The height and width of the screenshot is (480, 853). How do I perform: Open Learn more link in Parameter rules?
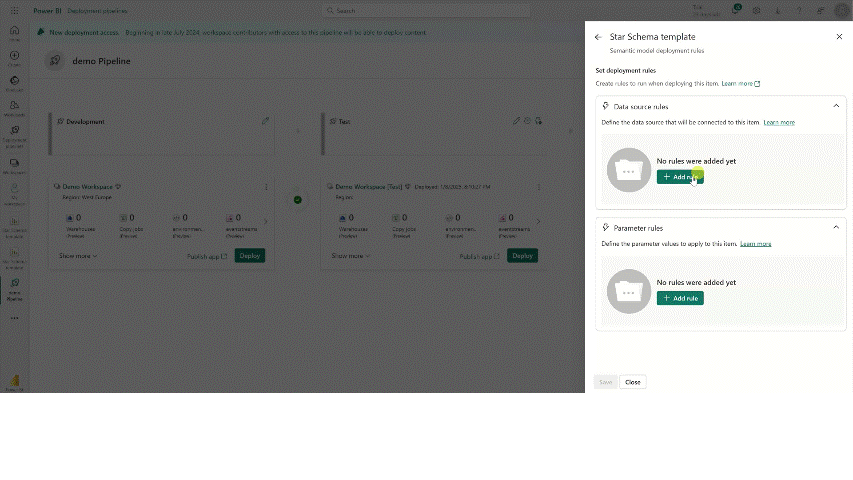(x=755, y=244)
